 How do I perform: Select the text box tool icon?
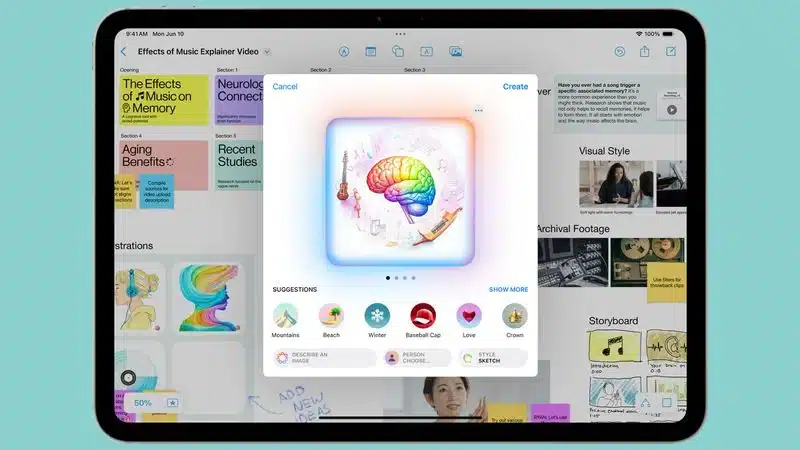[x=426, y=51]
